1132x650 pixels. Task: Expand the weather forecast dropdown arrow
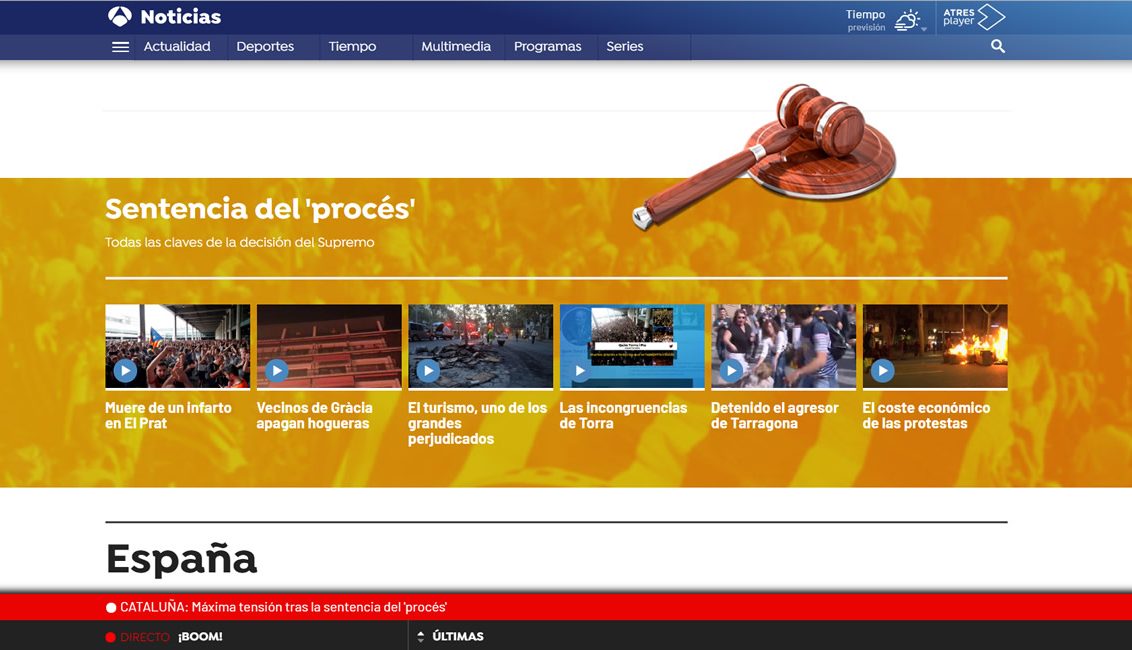(x=924, y=30)
